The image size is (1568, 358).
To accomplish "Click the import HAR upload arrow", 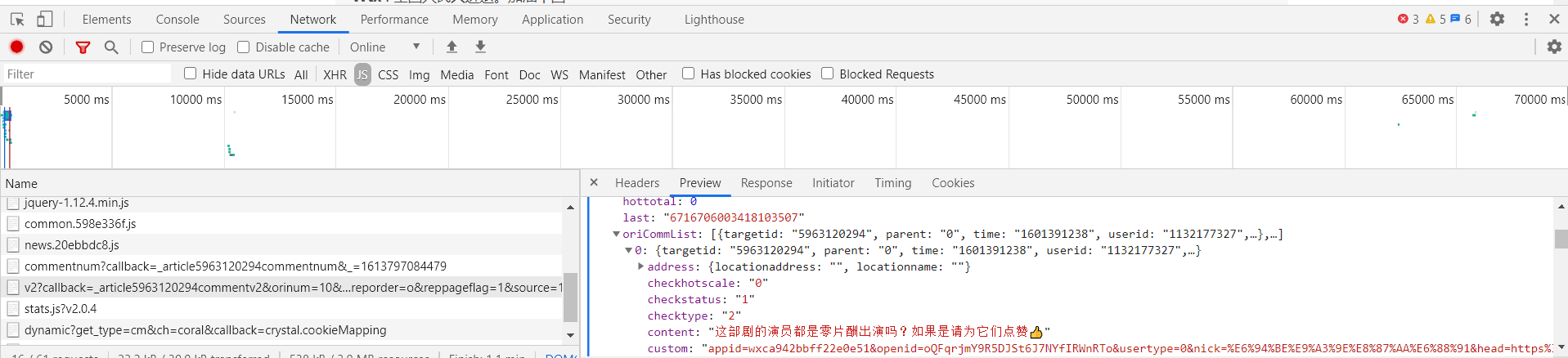I will pos(452,47).
